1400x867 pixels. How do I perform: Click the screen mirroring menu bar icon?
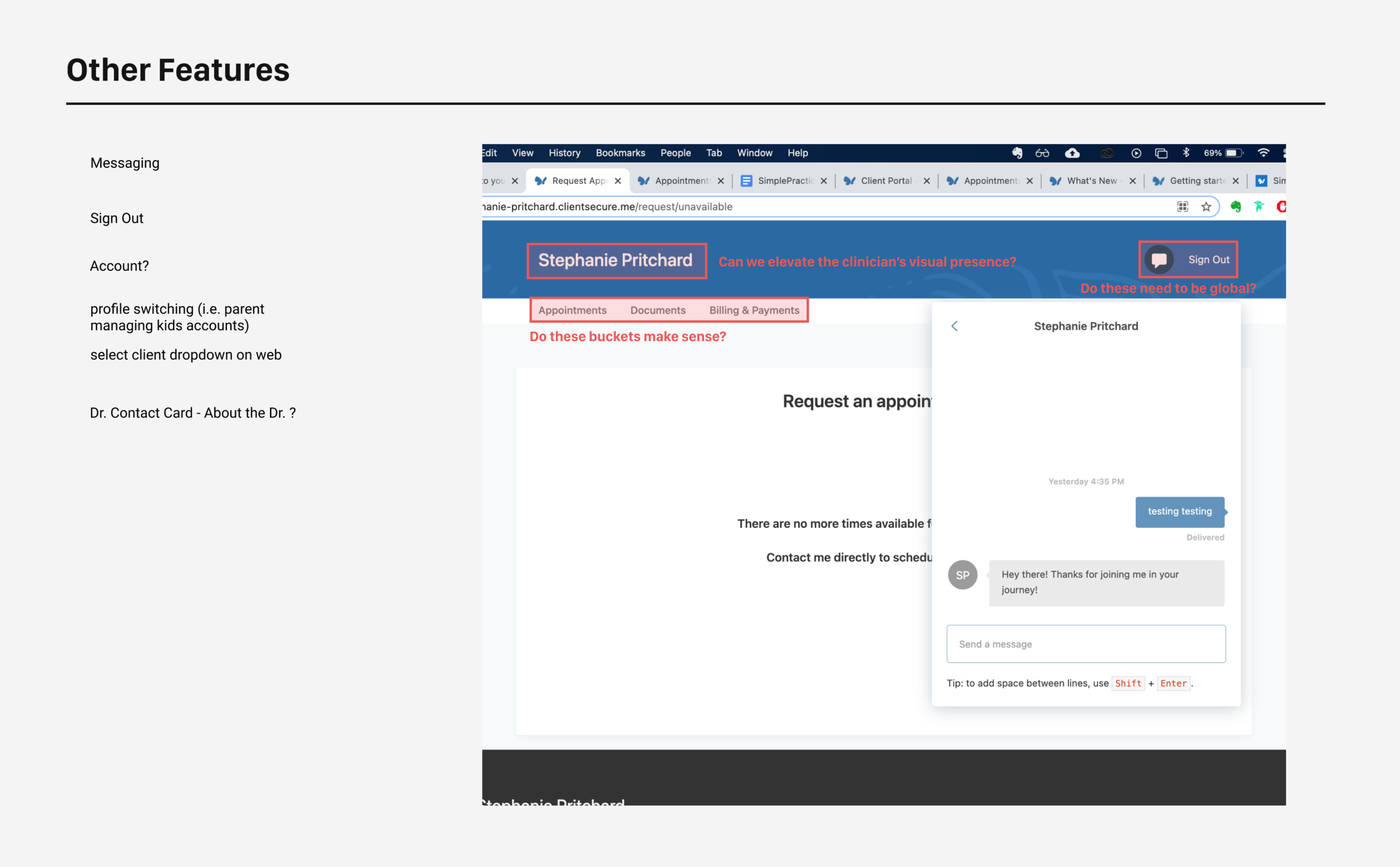coord(1161,153)
